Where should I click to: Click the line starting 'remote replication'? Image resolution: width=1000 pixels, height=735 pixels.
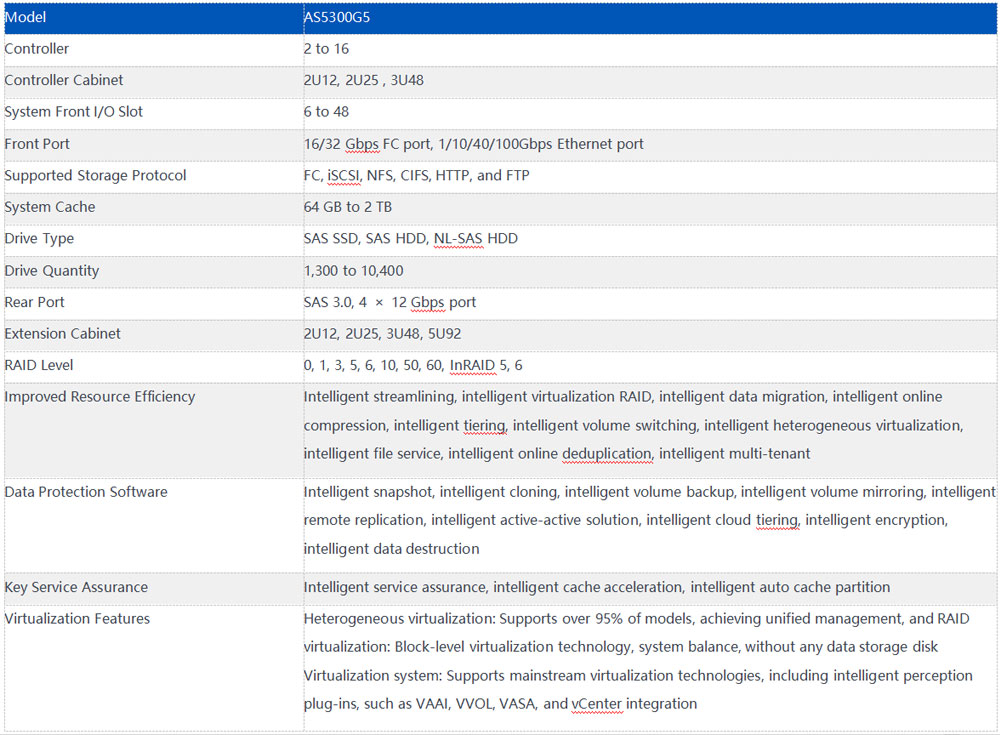(626, 521)
